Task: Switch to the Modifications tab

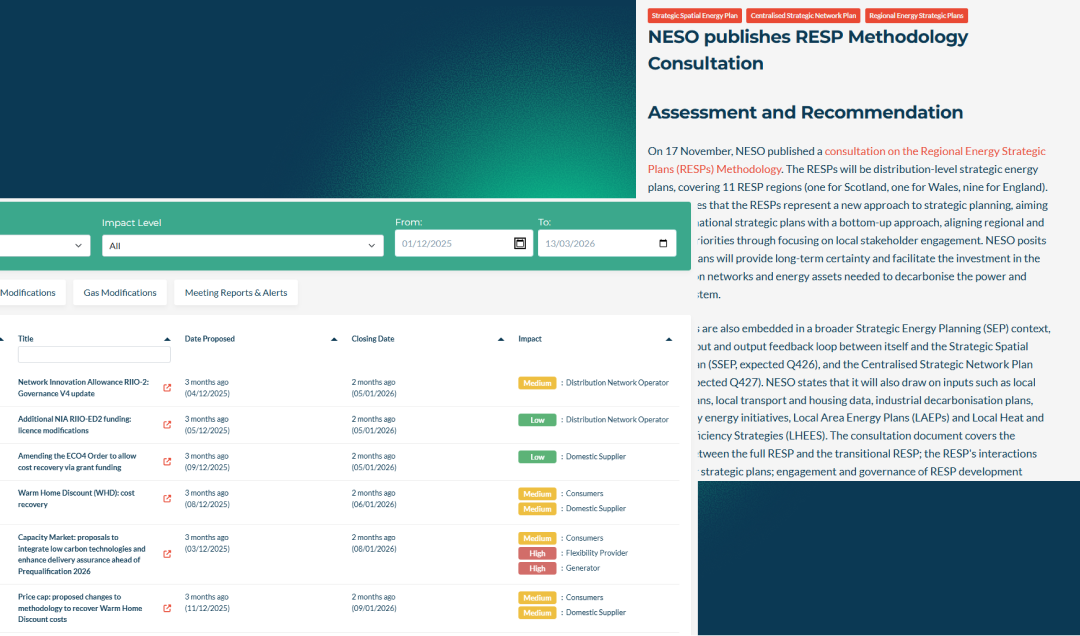Action: point(32,293)
